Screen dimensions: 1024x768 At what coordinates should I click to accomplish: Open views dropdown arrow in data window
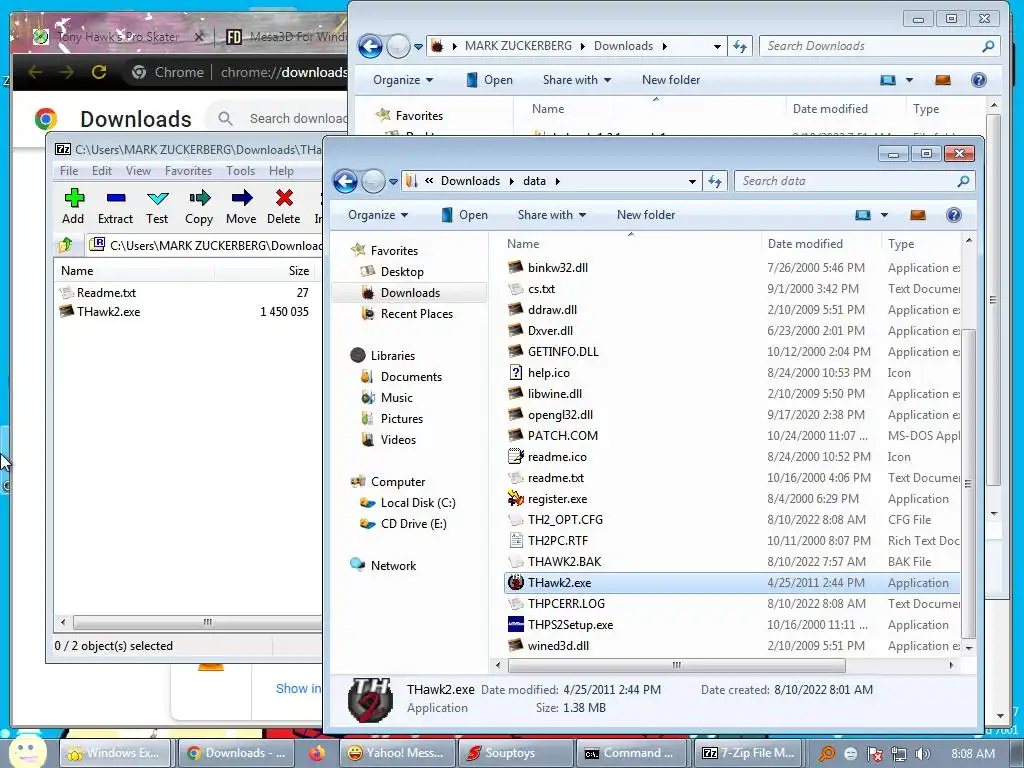[884, 215]
